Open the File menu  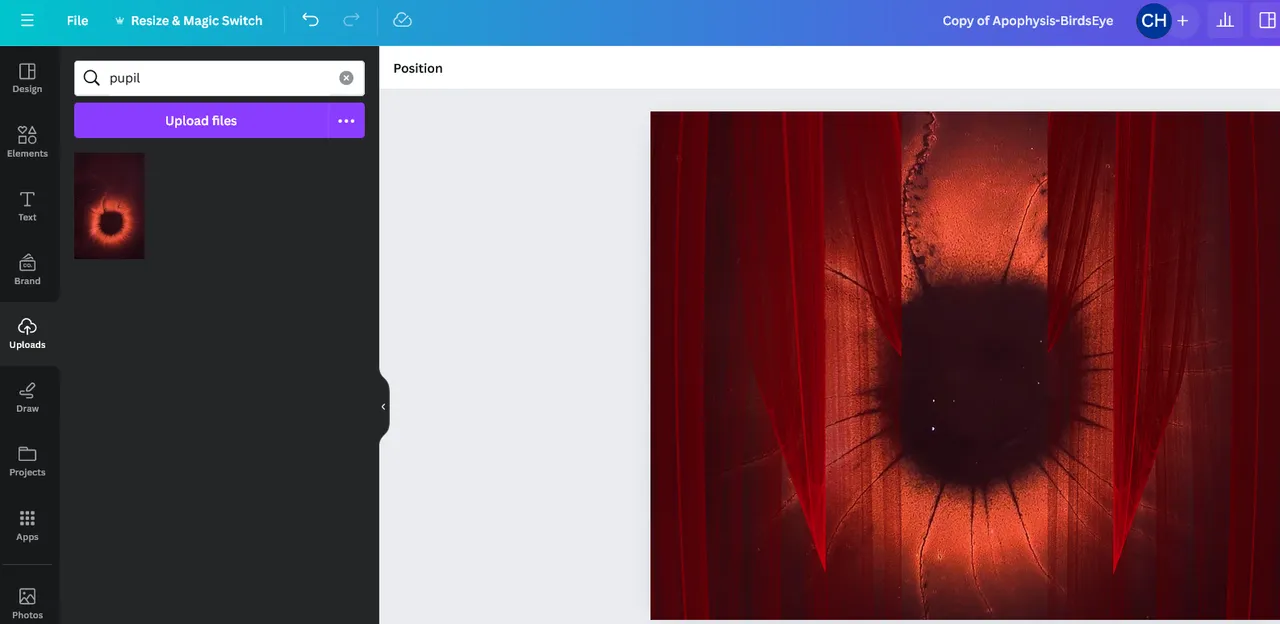(x=77, y=20)
